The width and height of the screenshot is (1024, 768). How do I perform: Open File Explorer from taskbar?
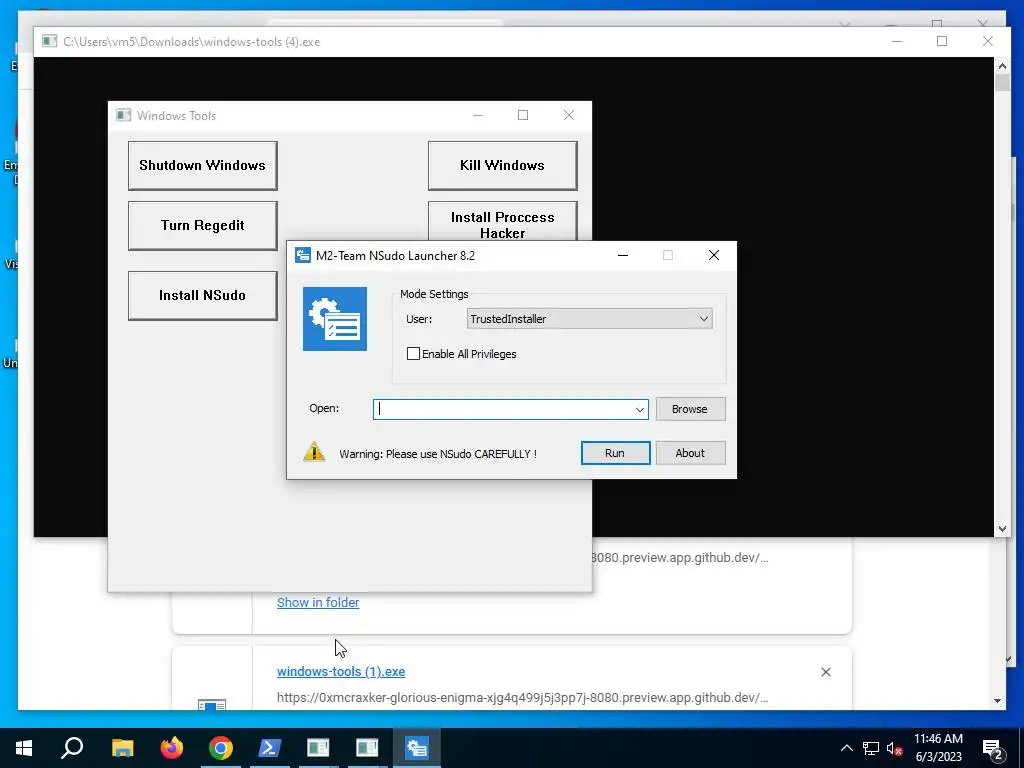click(122, 748)
